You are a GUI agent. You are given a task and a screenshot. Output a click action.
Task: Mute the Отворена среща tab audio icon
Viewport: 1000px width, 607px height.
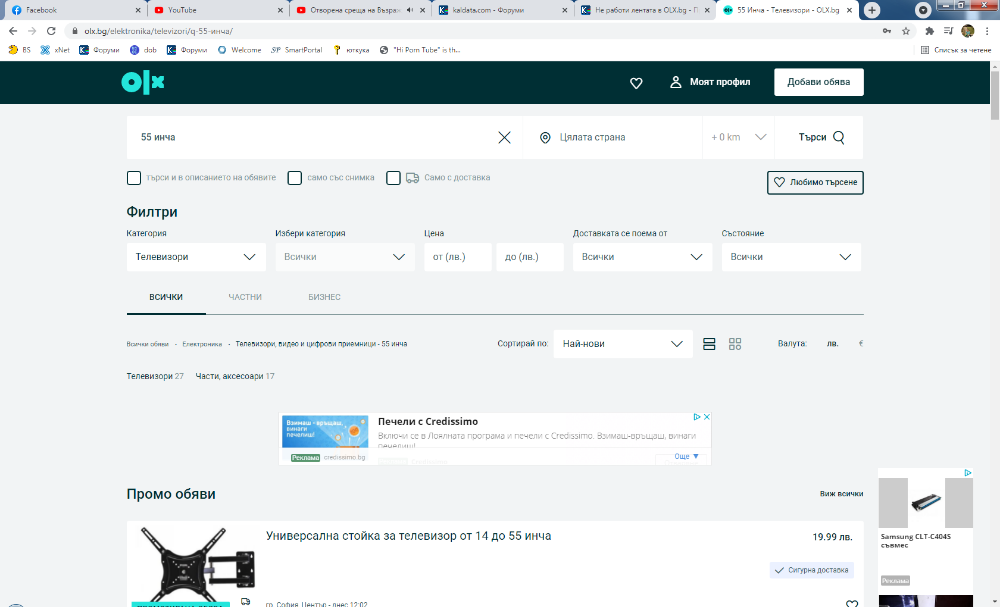pos(409,10)
